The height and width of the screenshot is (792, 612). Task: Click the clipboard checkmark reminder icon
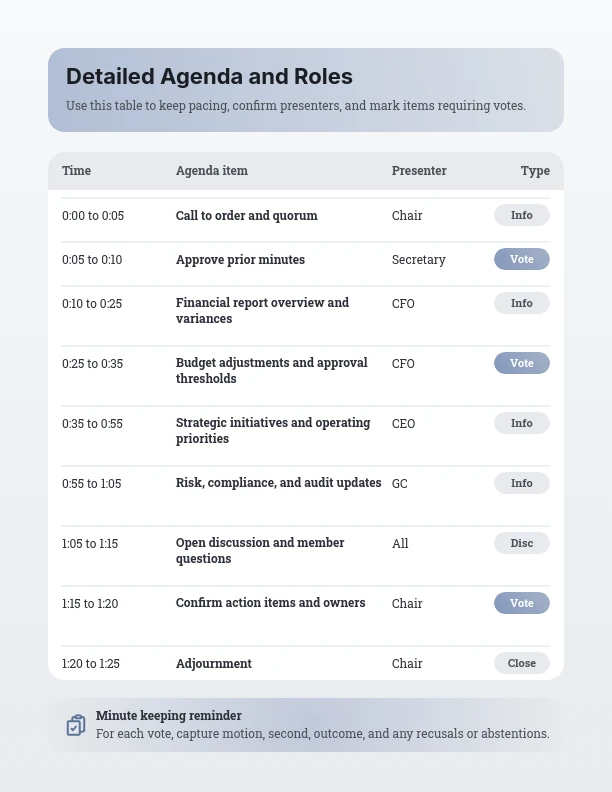coord(76,725)
